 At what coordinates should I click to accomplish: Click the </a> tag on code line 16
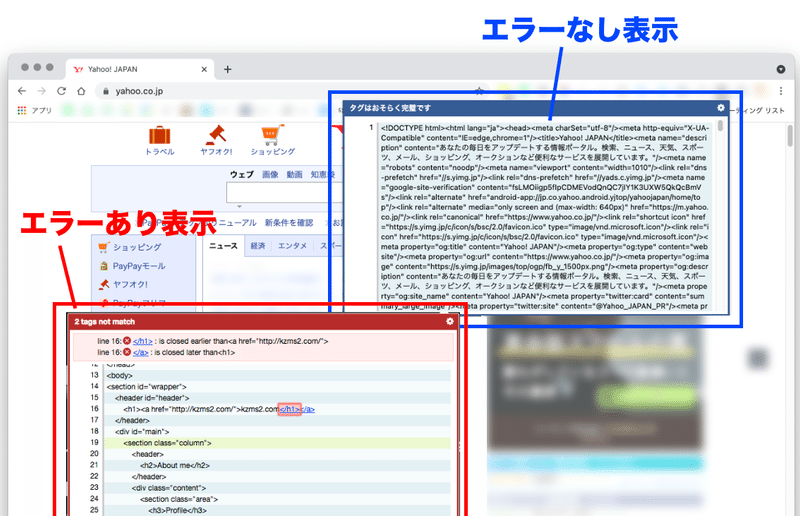[308, 409]
